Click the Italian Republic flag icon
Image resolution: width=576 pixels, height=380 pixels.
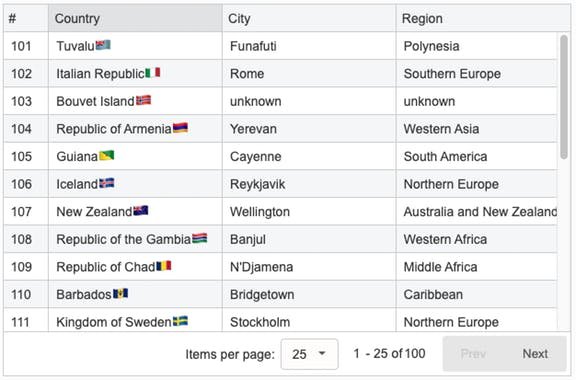pyautogui.click(x=153, y=73)
